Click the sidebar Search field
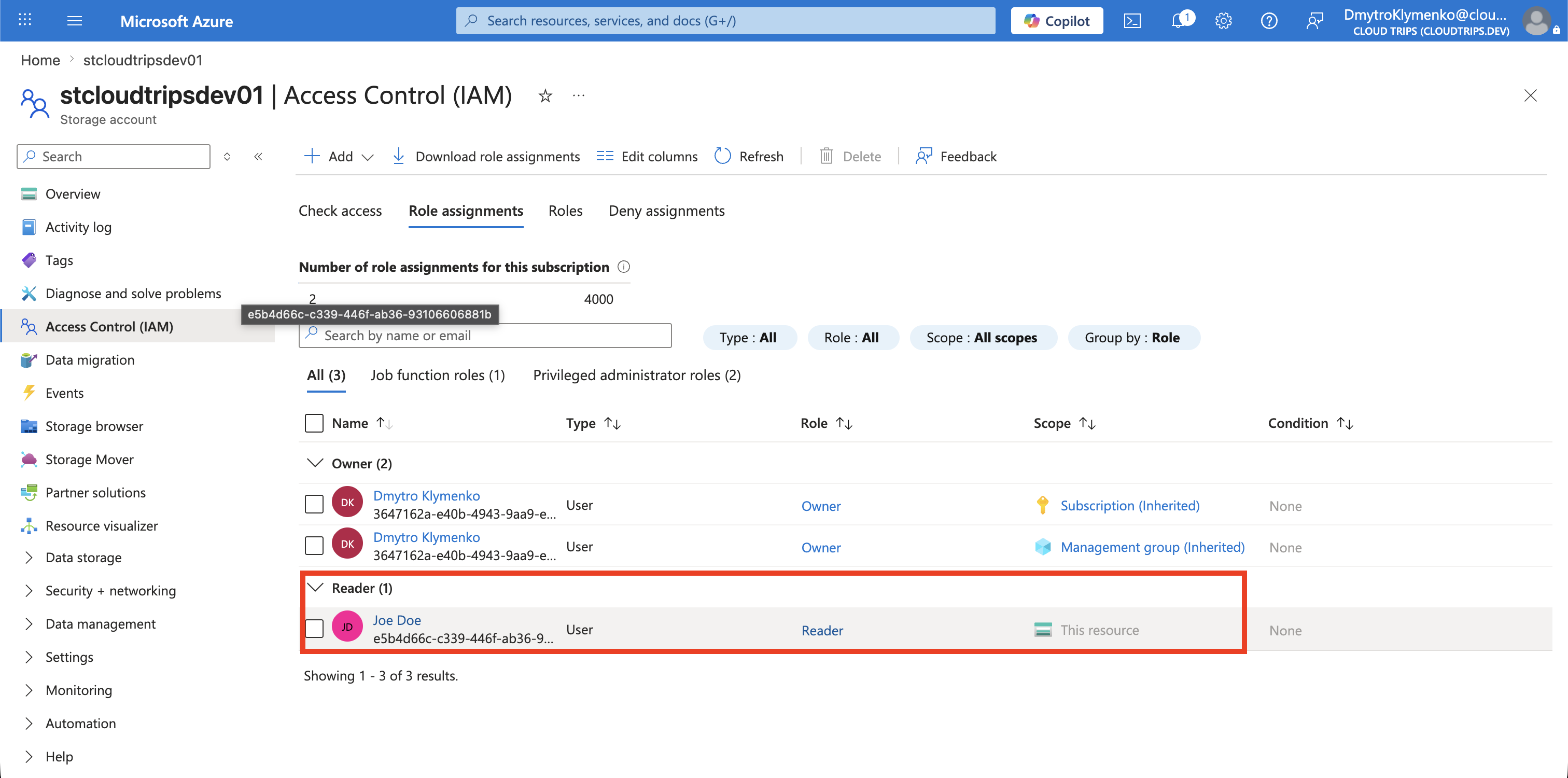This screenshot has width=1568, height=778. point(113,157)
